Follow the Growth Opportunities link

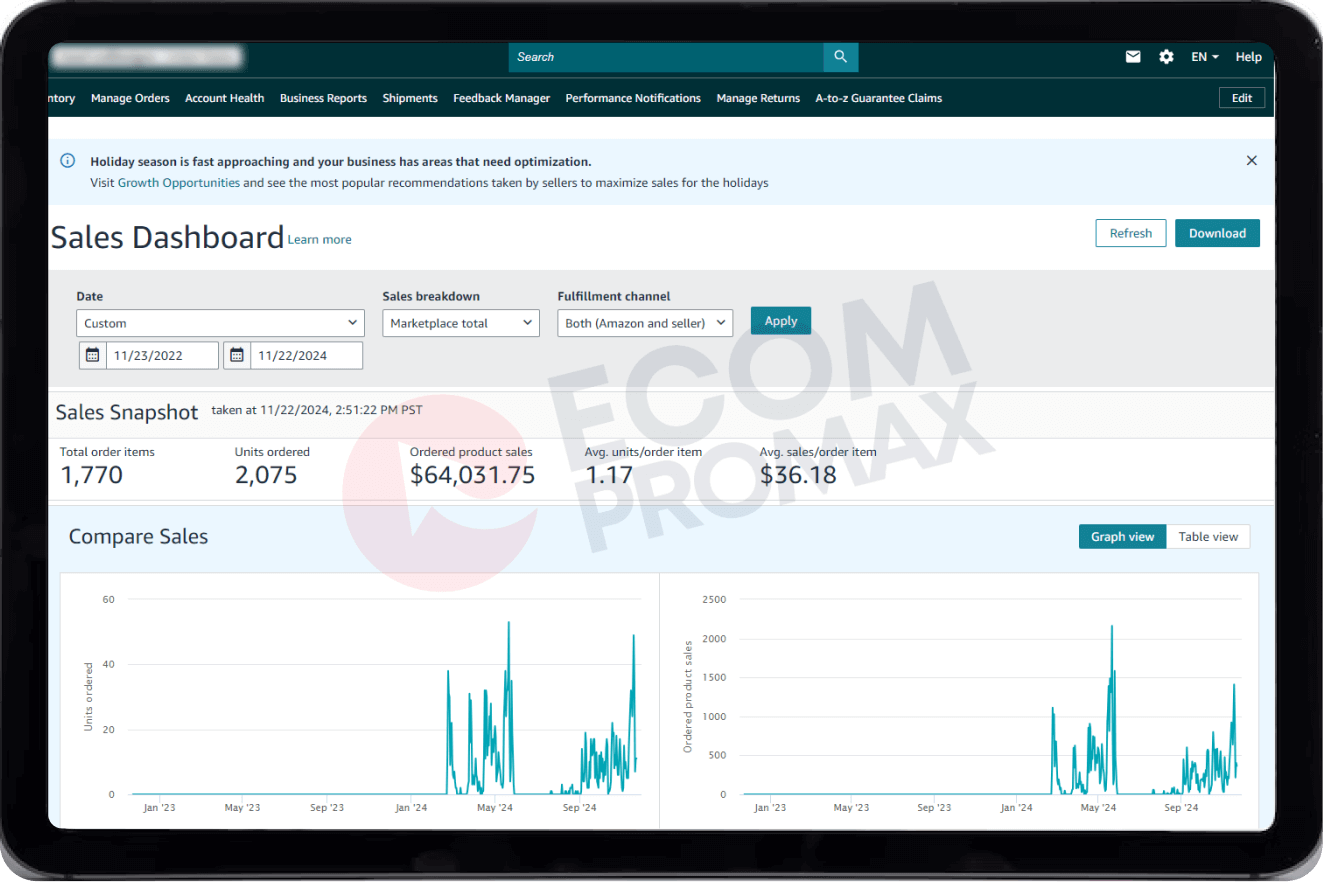pos(179,183)
